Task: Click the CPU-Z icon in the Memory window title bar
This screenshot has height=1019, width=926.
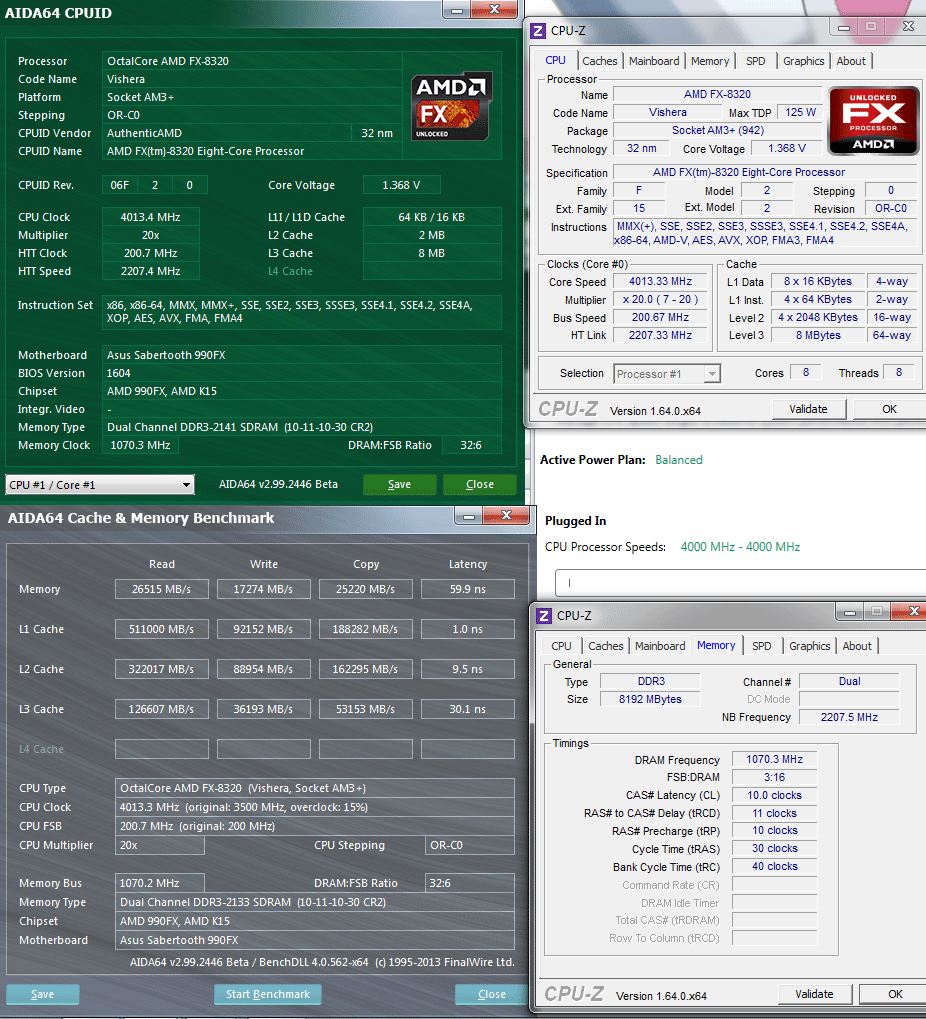Action: [544, 616]
